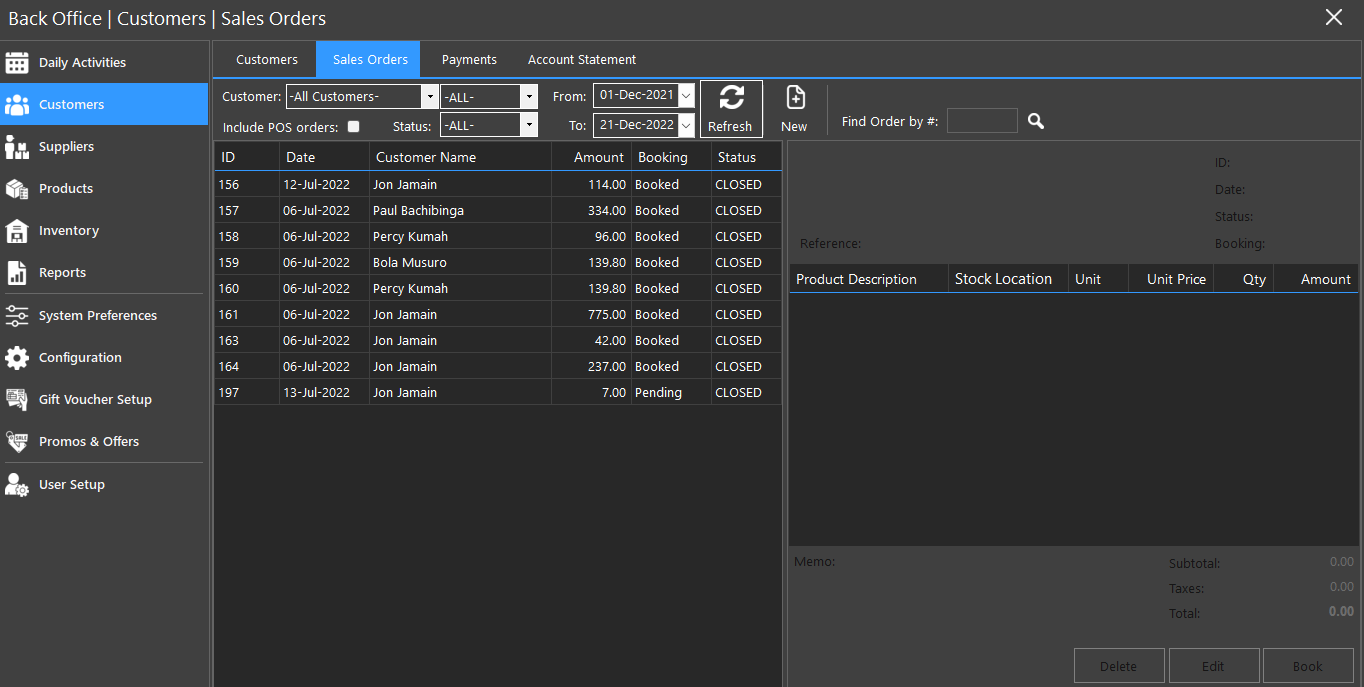Click the Find Order by # field
Viewport: 1364px width, 687px height.
[981, 121]
